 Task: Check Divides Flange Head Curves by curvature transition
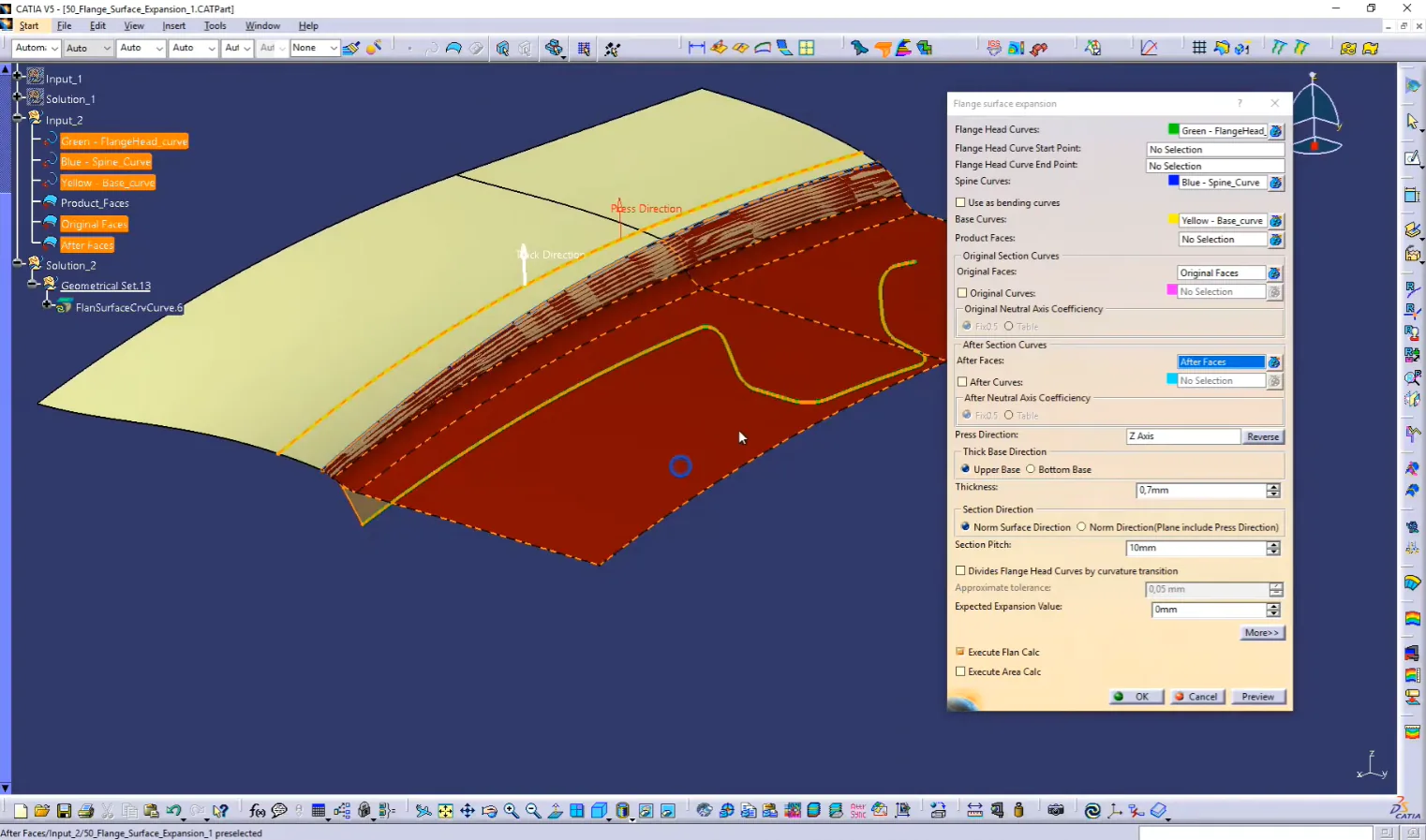click(x=960, y=570)
